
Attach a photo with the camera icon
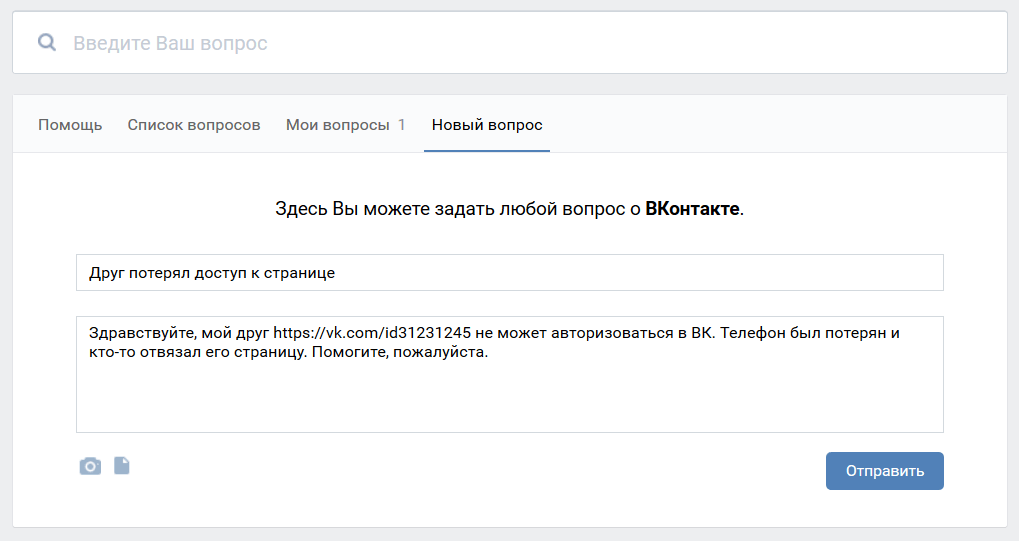90,466
